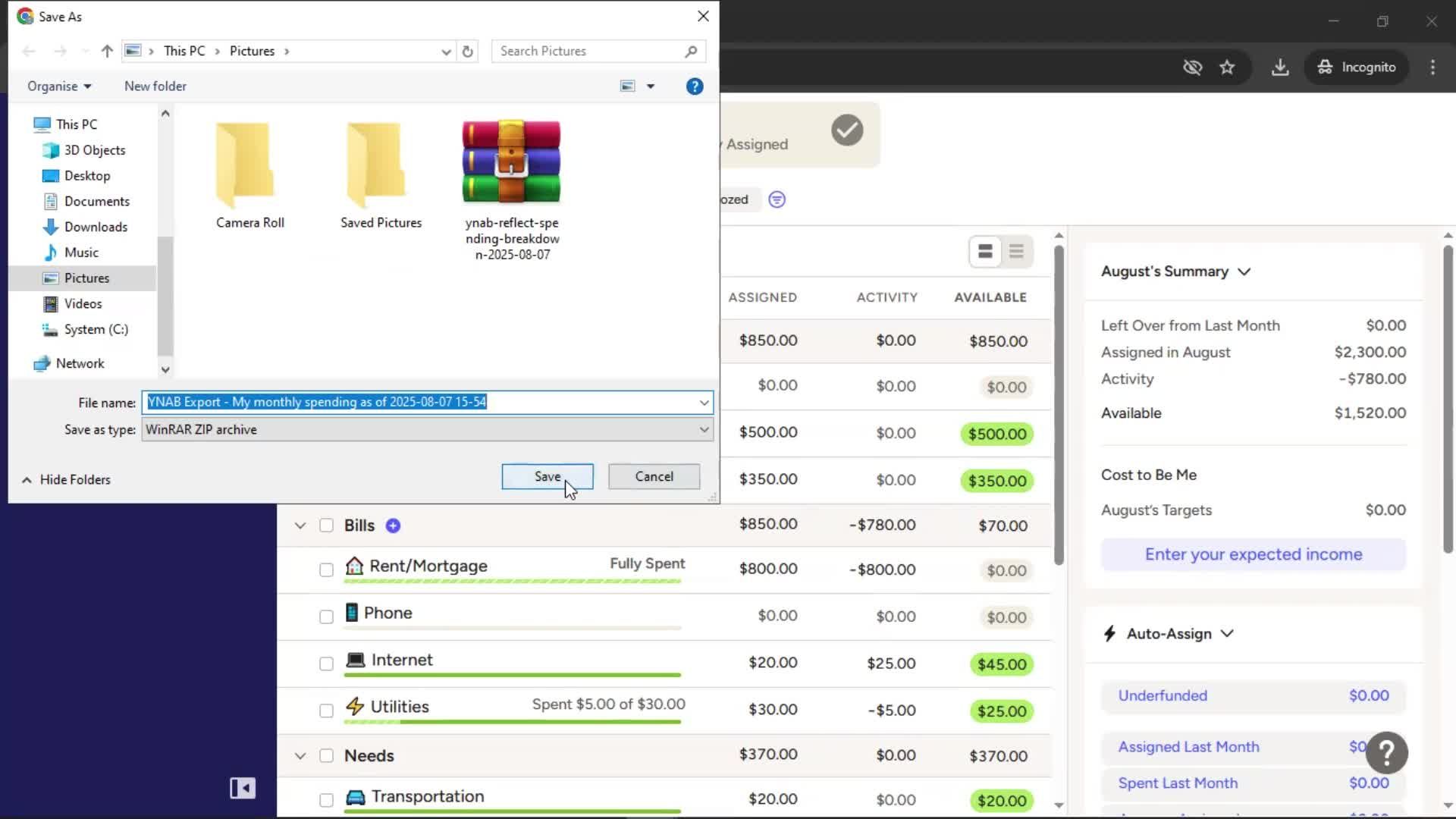Click the Assigned checkmark circle
This screenshot has height=819, width=1456.
(x=847, y=130)
